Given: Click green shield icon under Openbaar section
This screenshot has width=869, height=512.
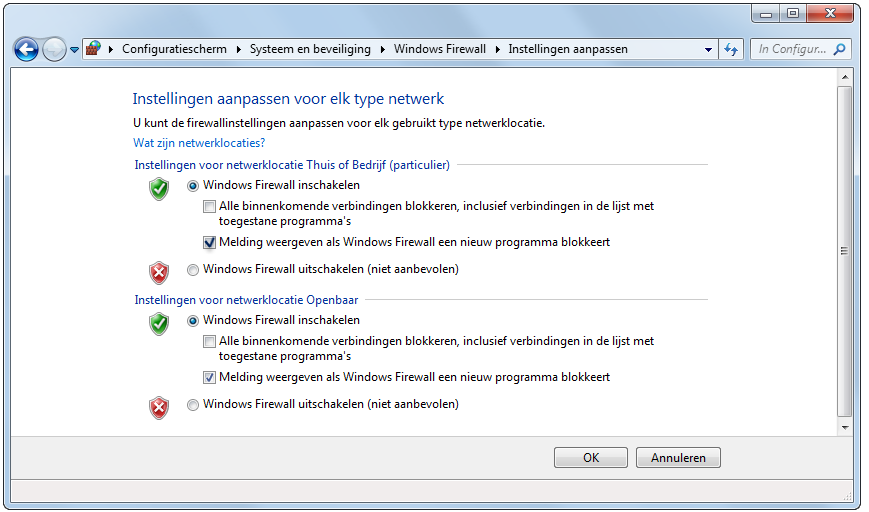Looking at the screenshot, I should click(159, 323).
